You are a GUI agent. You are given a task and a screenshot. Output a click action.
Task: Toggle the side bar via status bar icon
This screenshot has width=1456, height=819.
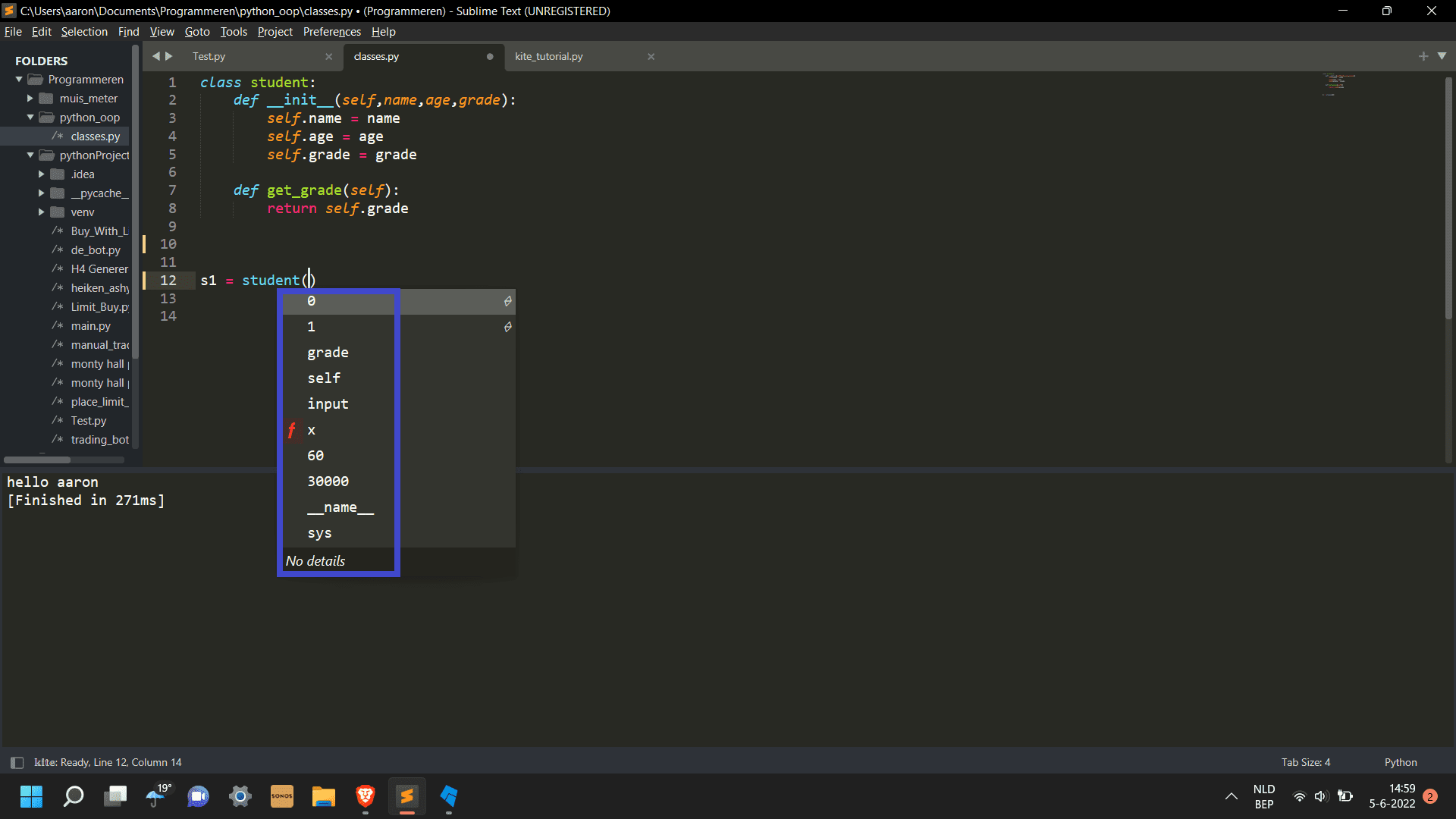coord(17,762)
